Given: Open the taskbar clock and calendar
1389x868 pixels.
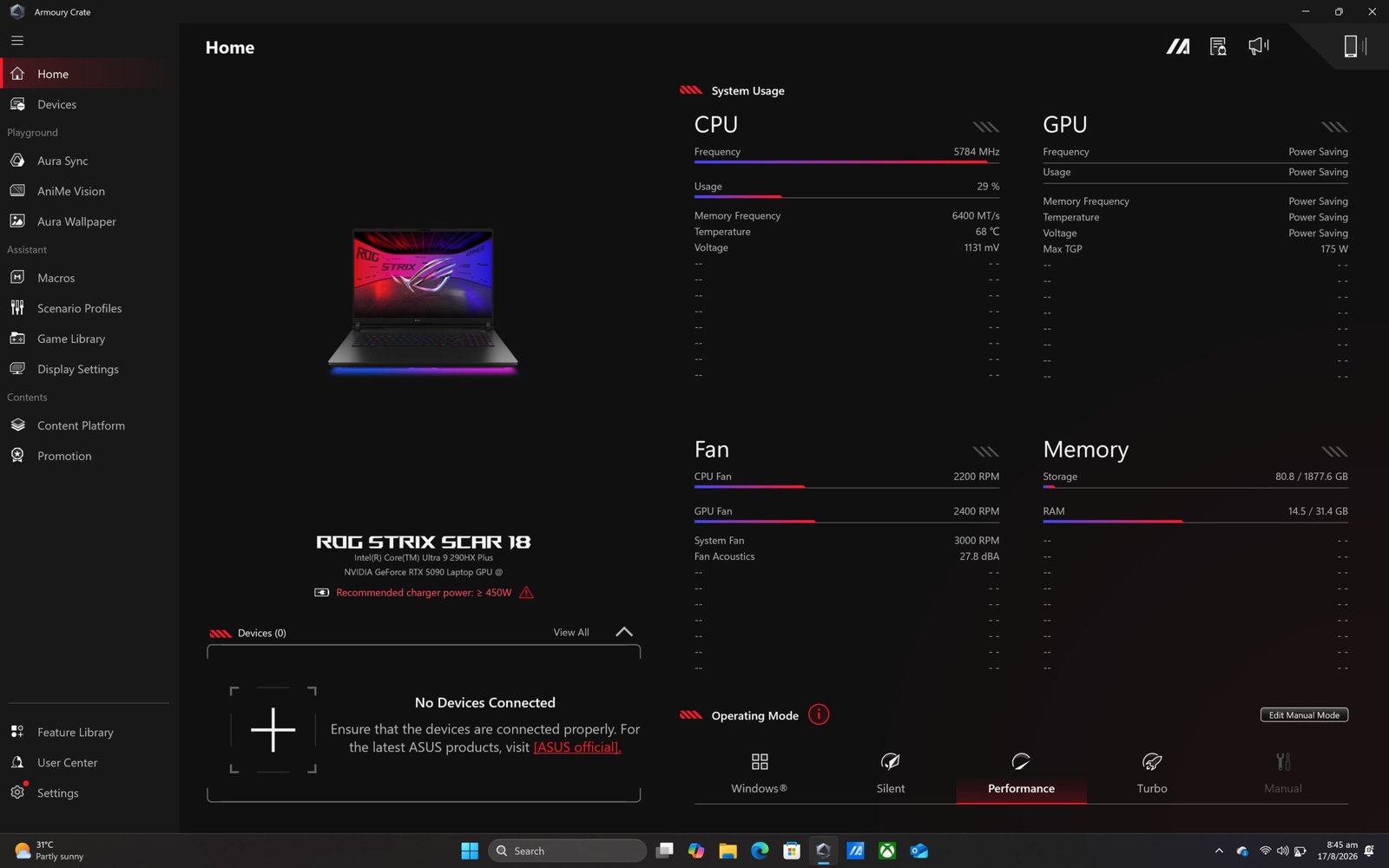Looking at the screenshot, I should [1337, 851].
